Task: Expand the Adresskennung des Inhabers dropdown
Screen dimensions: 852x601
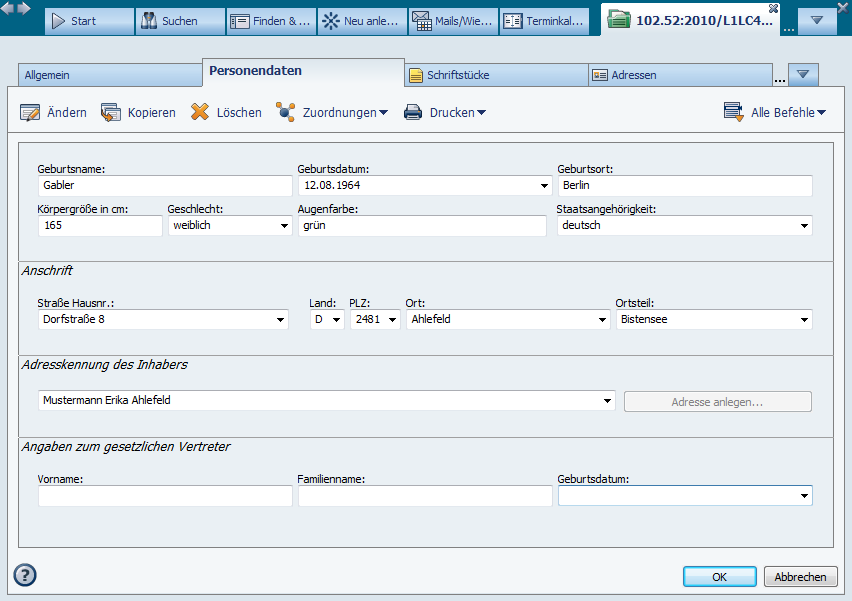Action: pos(608,401)
